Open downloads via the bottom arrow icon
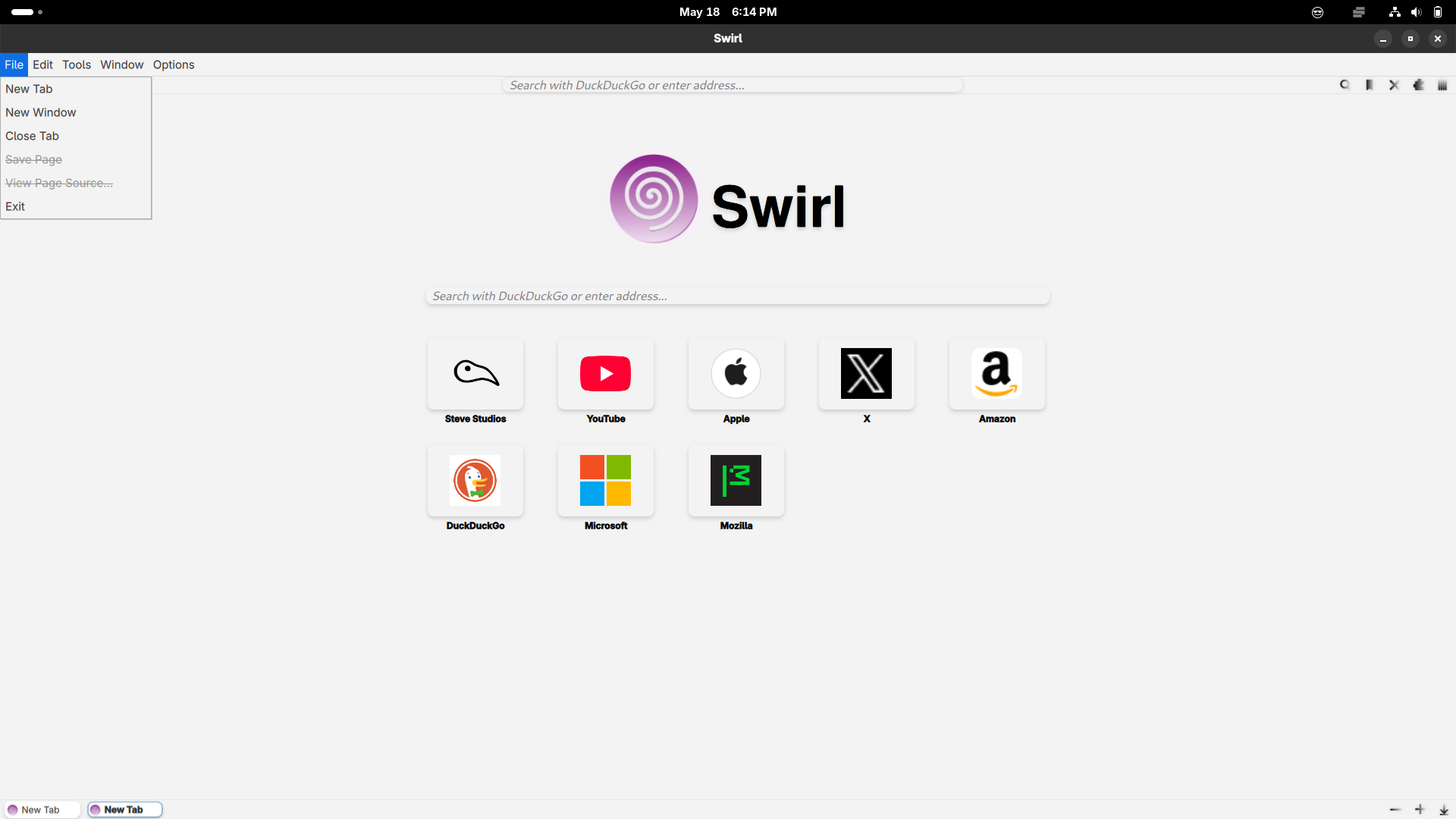The height and width of the screenshot is (819, 1456). 1444,810
